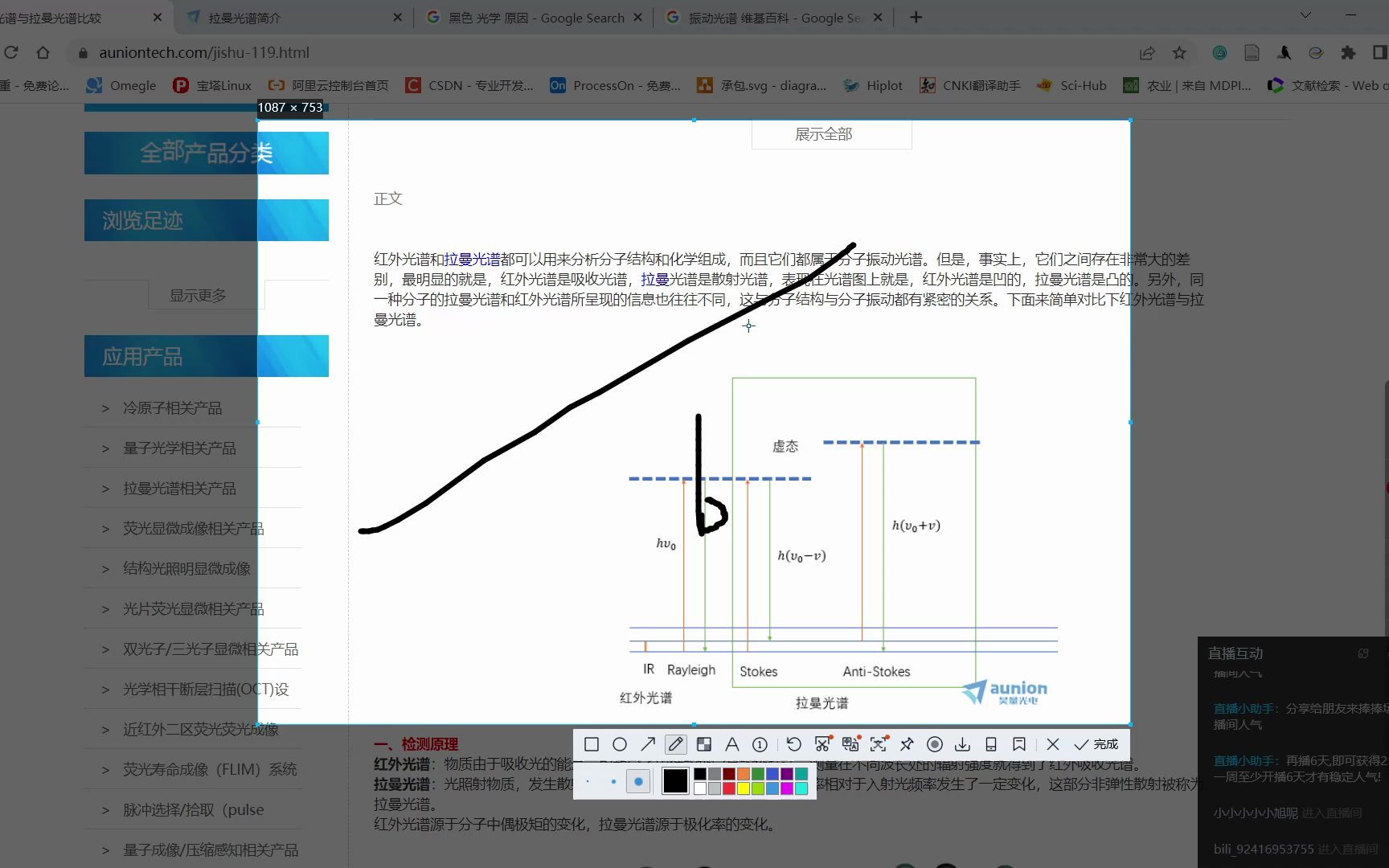Image resolution: width=1389 pixels, height=868 pixels.
Task: Click the 显示更多 button in sidebar
Action: [x=206, y=295]
